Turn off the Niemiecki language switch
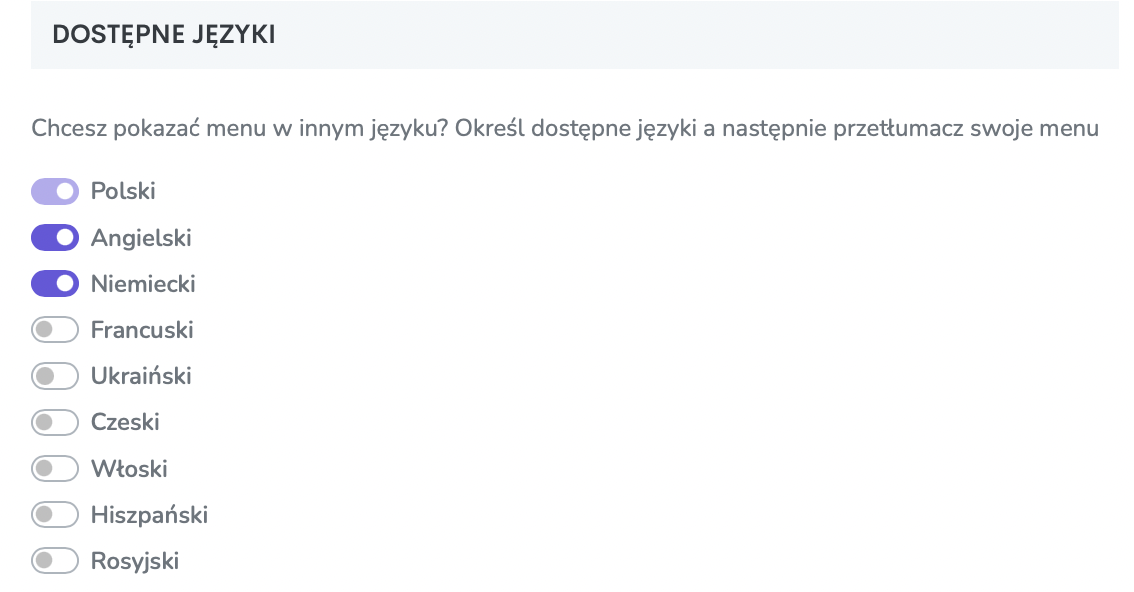1134x592 pixels. pyautogui.click(x=55, y=284)
